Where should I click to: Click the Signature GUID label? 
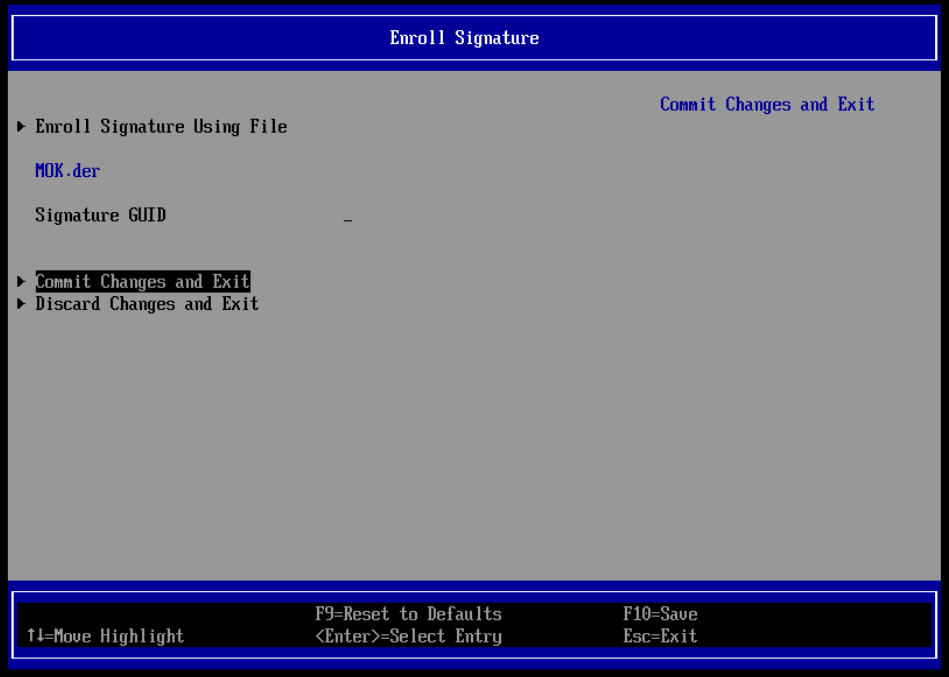click(x=100, y=215)
